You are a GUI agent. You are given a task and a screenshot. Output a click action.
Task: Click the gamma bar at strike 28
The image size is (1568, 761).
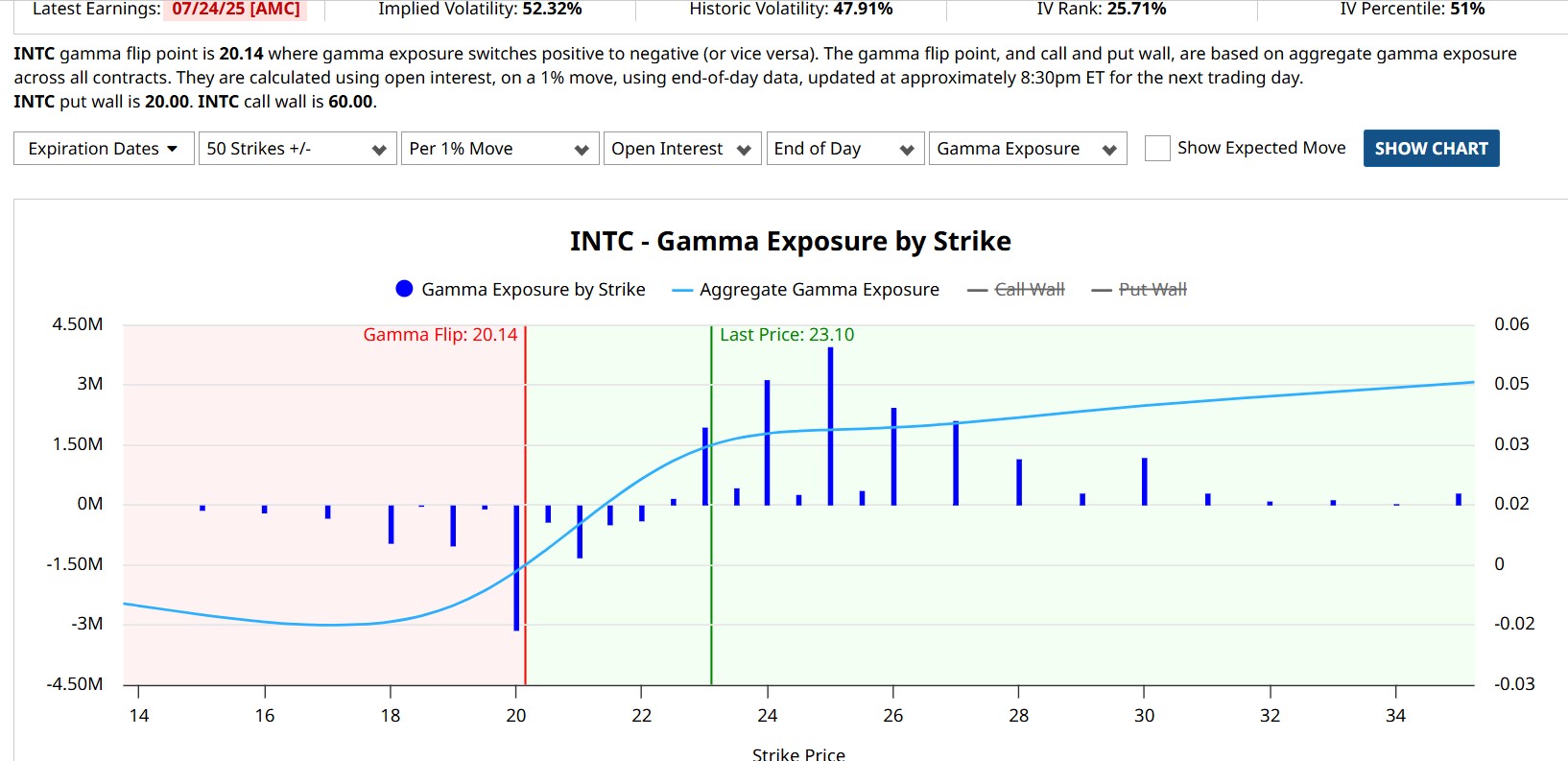pyautogui.click(x=1019, y=483)
